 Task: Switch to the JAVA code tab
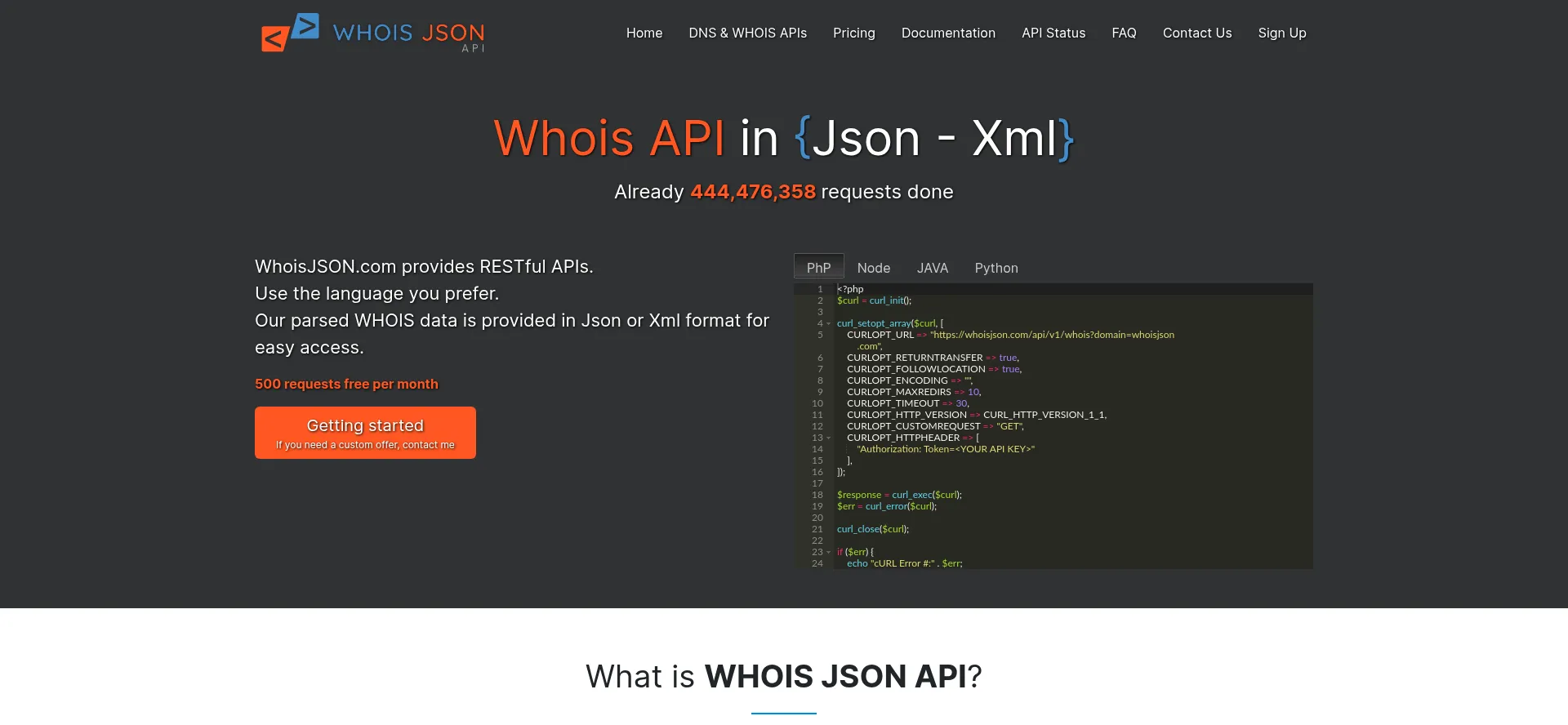933,268
